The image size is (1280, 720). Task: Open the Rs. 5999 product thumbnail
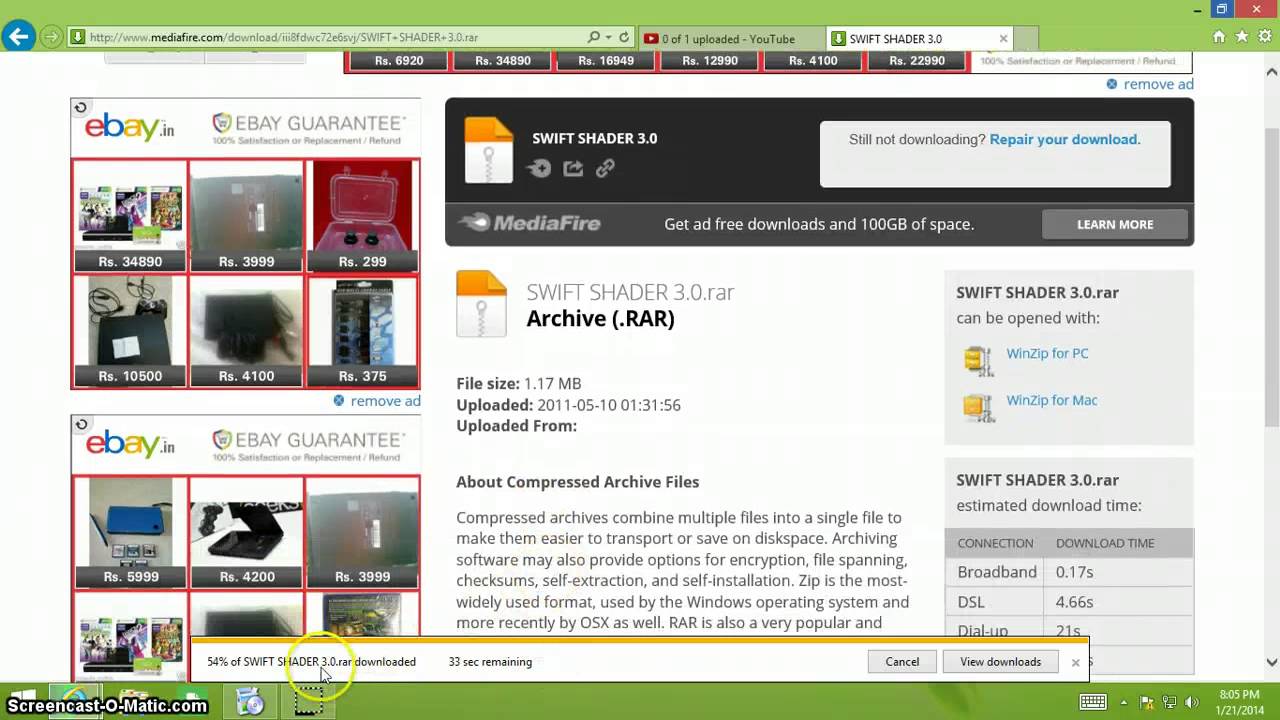click(130, 532)
